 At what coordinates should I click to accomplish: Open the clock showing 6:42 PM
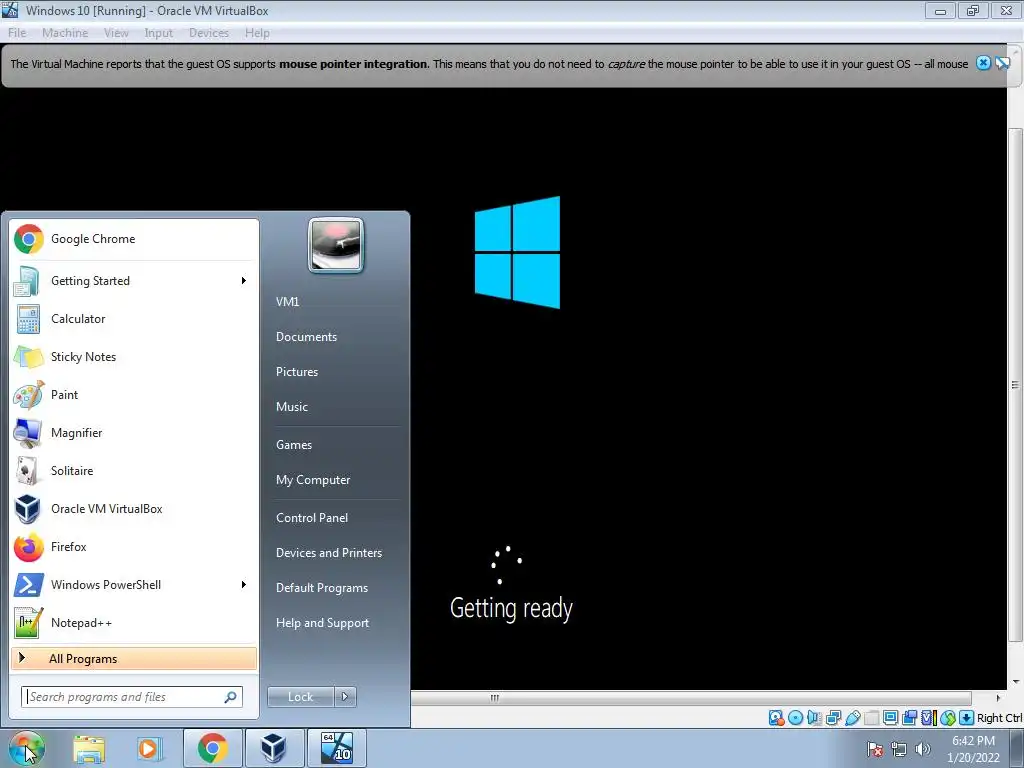(973, 748)
